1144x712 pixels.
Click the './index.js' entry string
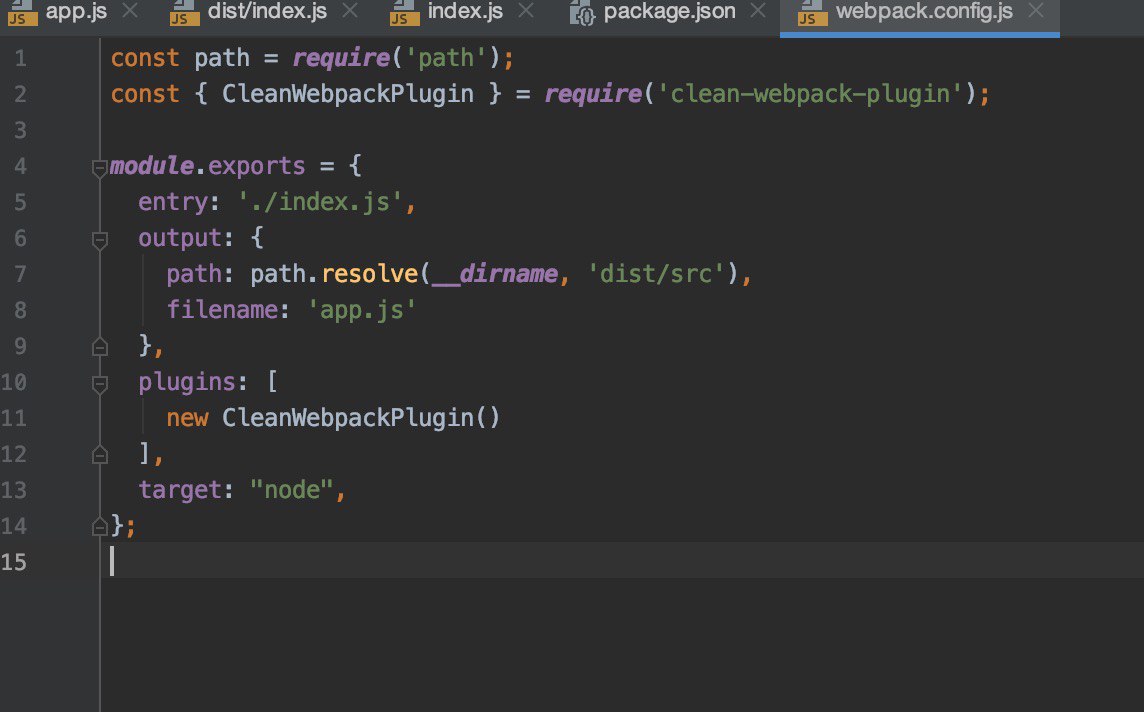320,201
